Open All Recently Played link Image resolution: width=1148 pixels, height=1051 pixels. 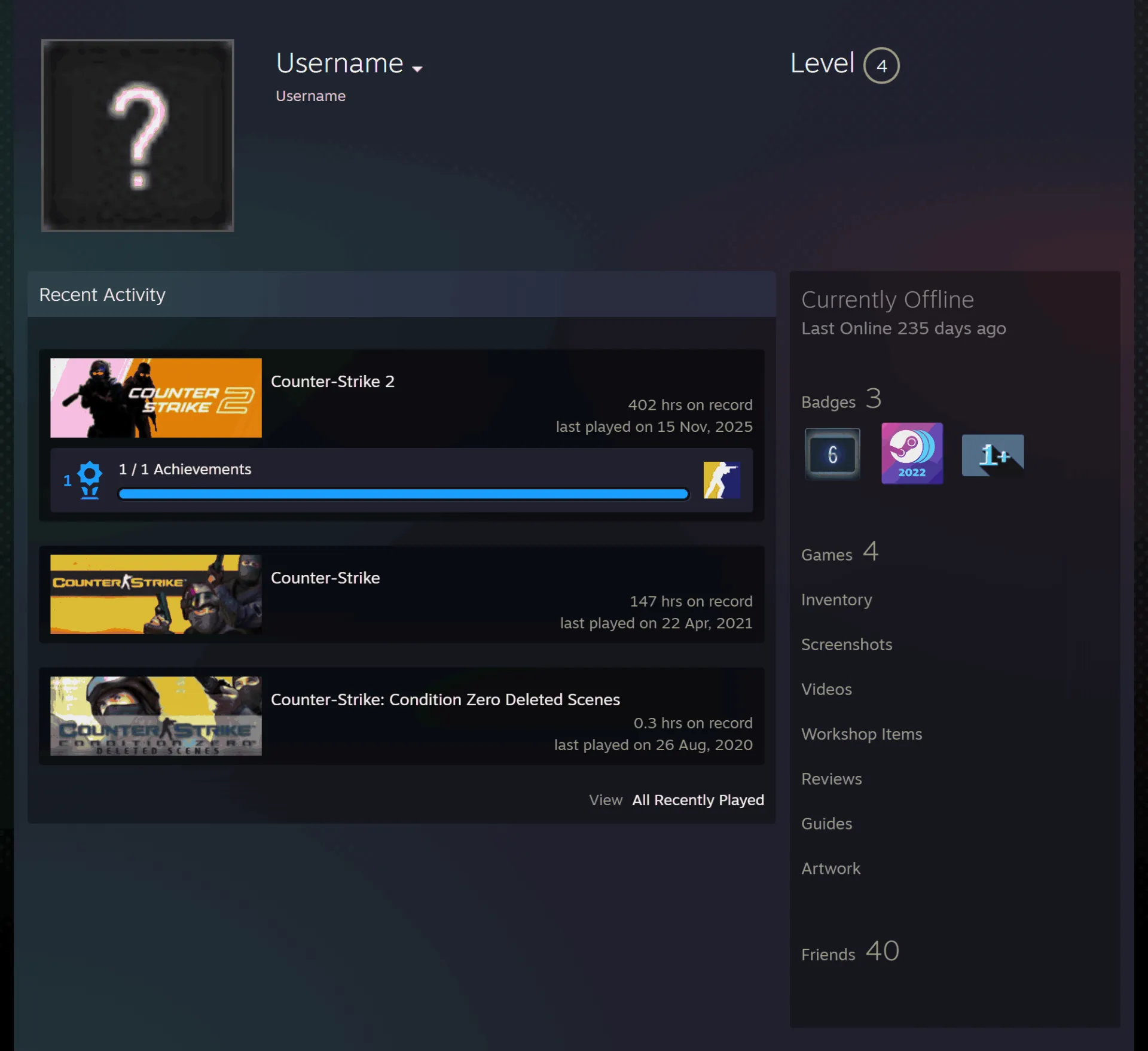pyautogui.click(x=698, y=800)
